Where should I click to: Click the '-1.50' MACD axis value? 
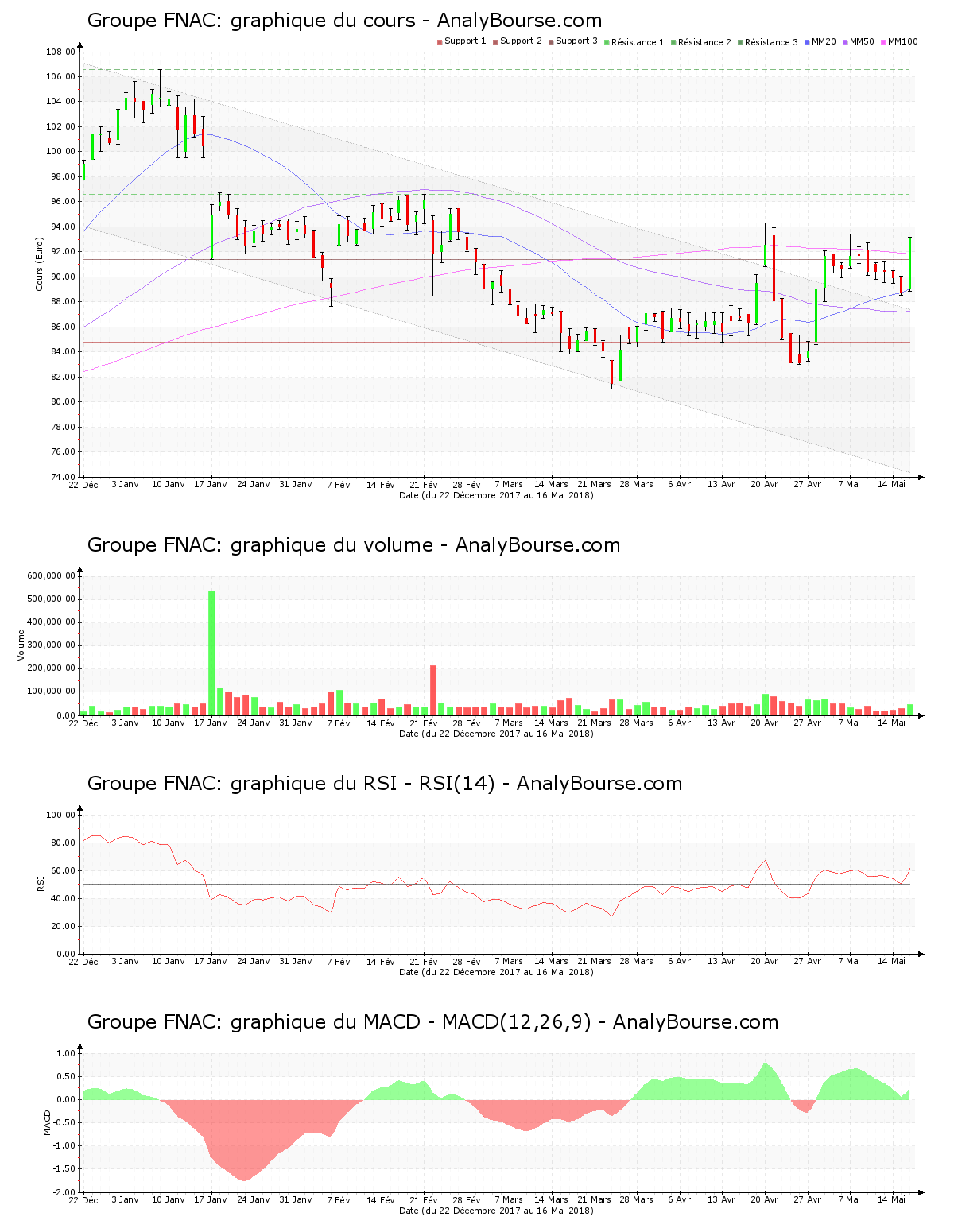(64, 1169)
